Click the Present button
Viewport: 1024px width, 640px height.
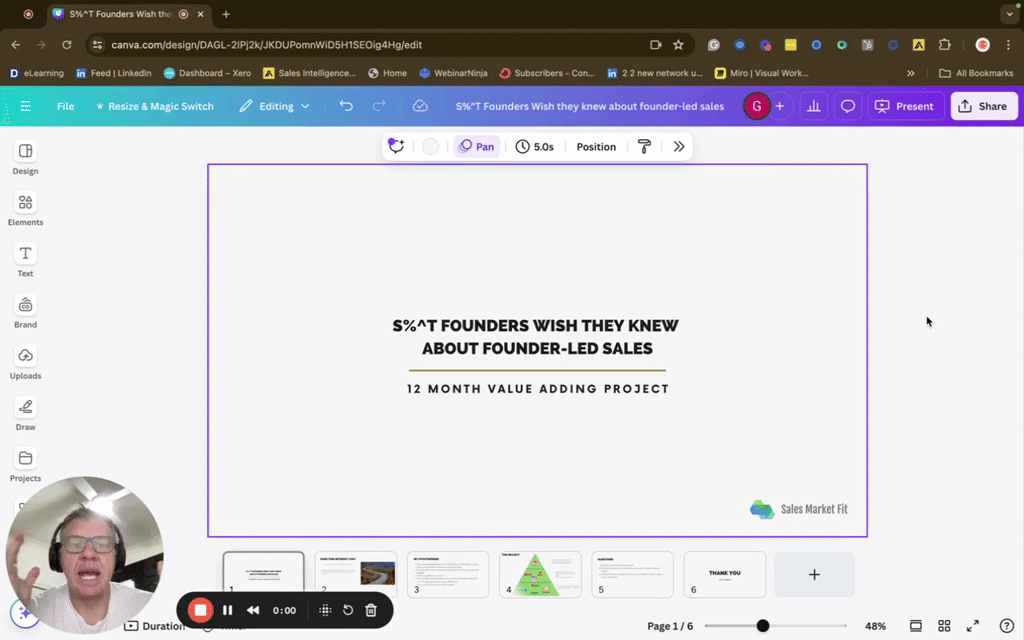click(905, 106)
